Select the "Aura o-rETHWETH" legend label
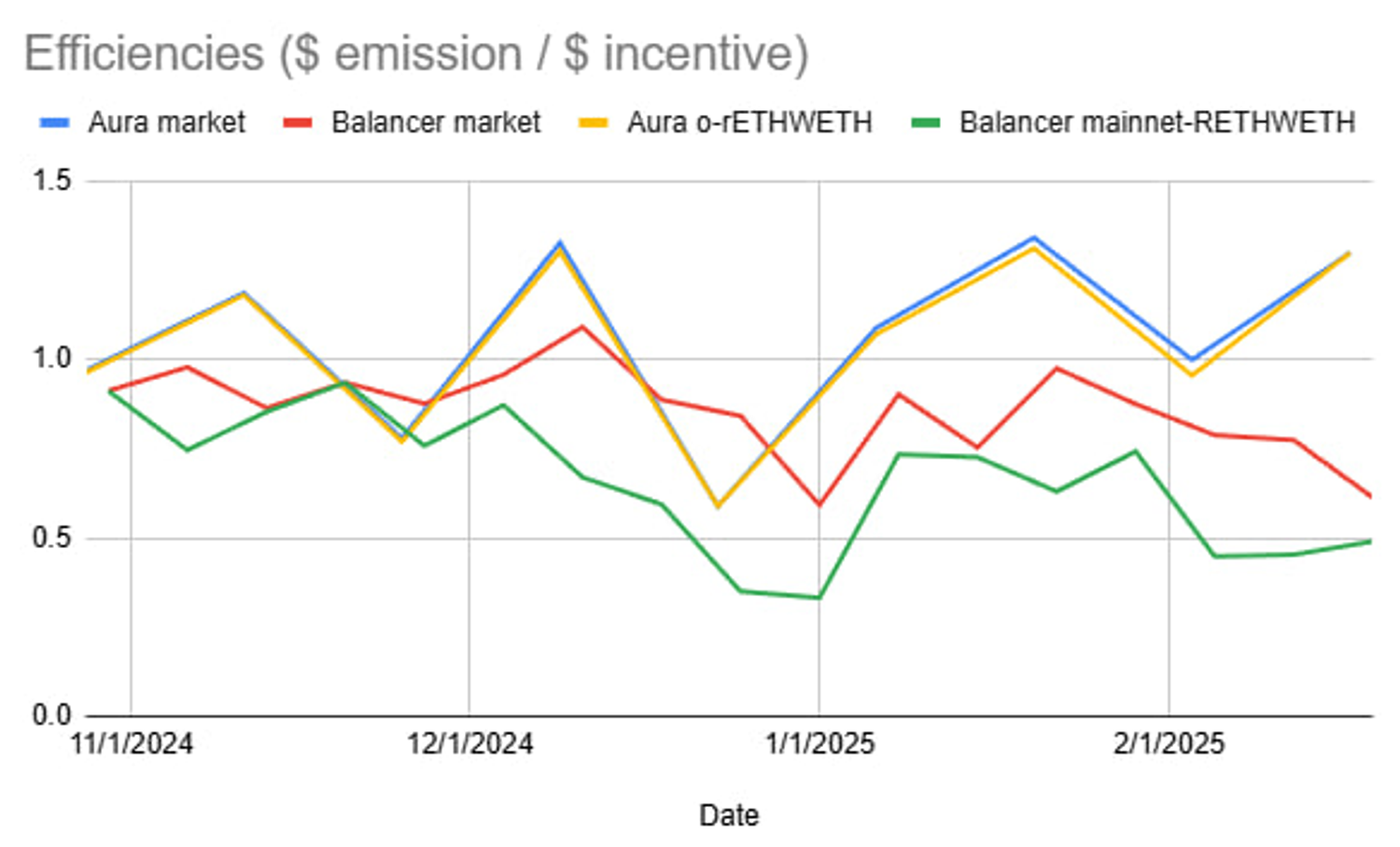 tap(749, 122)
